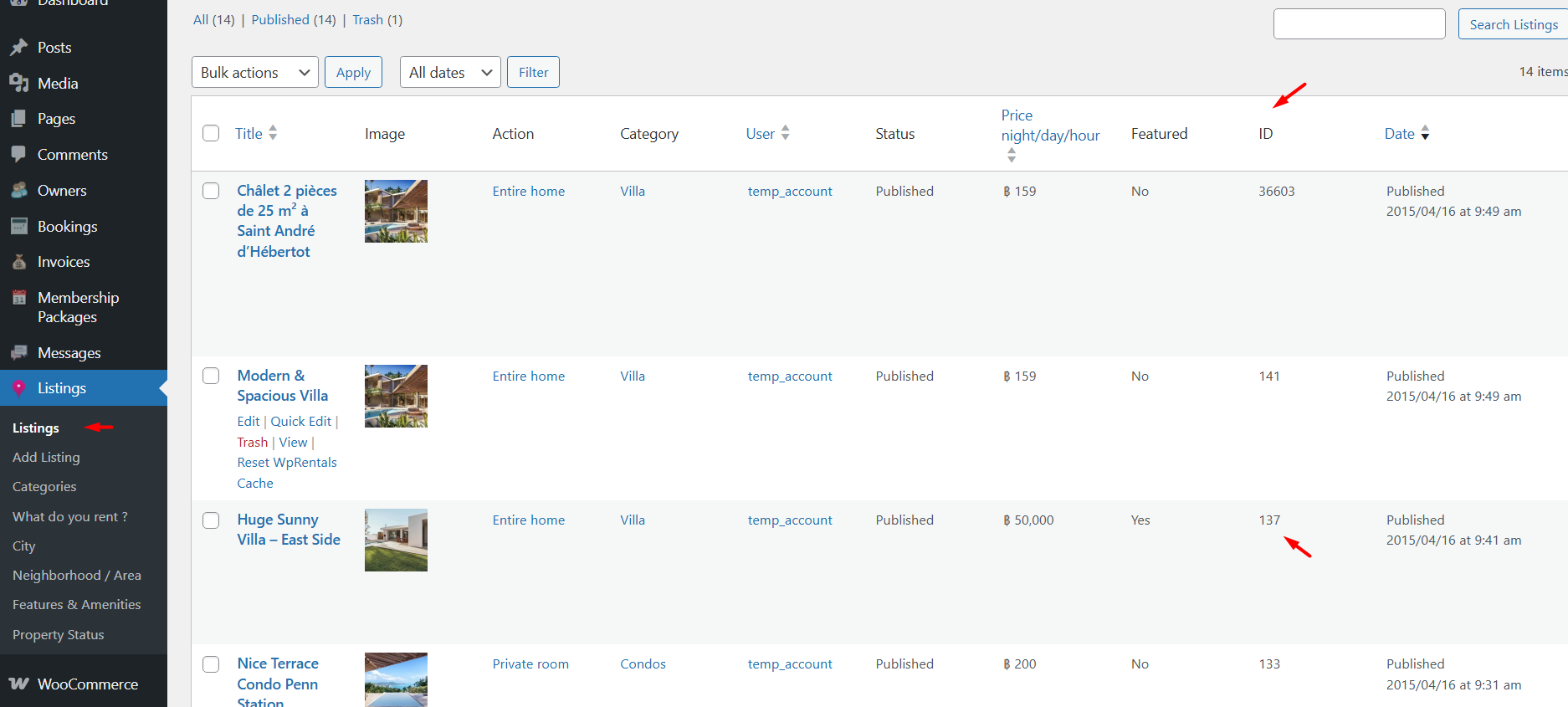Click the WooCommerce logo icon
Image resolution: width=1568 pixels, height=707 pixels.
point(19,684)
